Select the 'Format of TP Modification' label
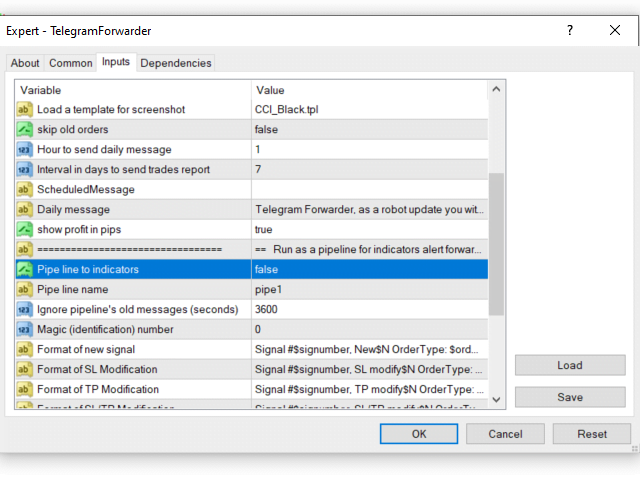 (98, 389)
